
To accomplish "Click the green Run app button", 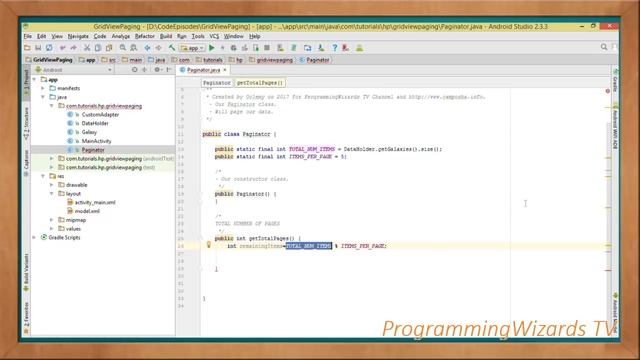I will [211, 48].
